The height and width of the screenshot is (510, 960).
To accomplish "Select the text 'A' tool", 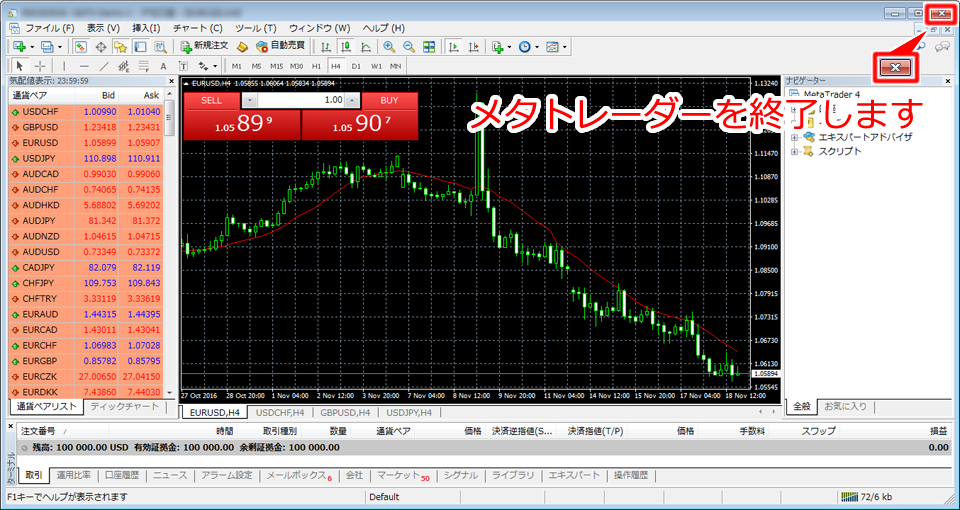I will pos(163,66).
